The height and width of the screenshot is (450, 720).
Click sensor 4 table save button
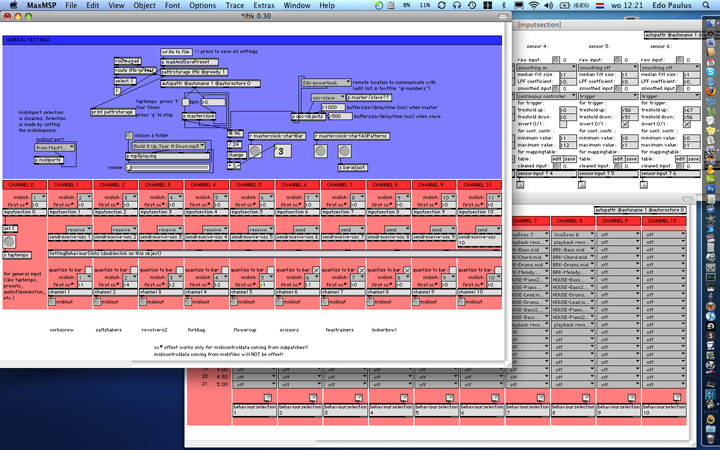tap(570, 159)
